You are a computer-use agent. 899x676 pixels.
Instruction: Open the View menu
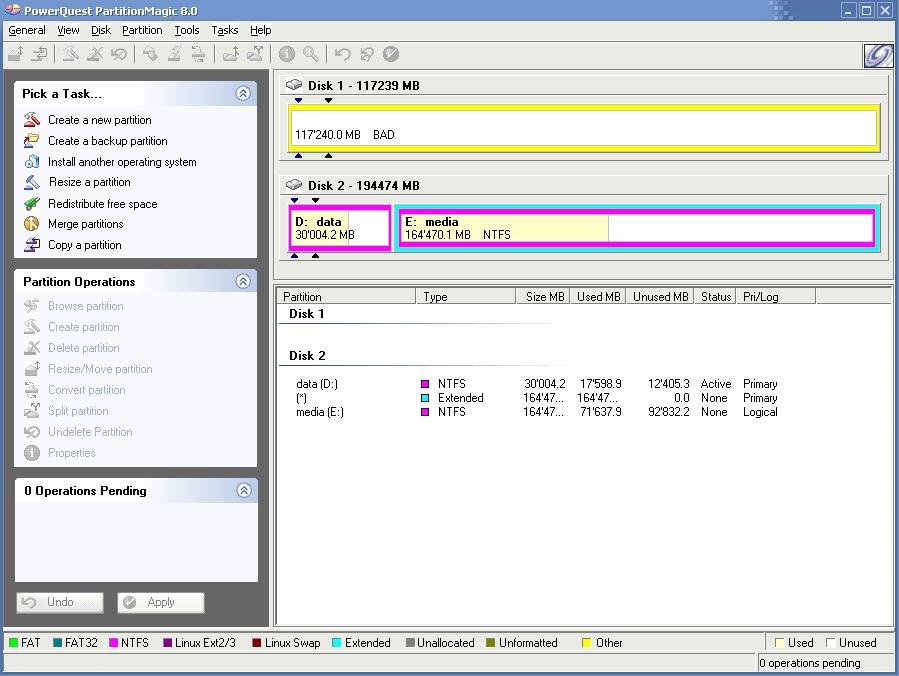[68, 30]
